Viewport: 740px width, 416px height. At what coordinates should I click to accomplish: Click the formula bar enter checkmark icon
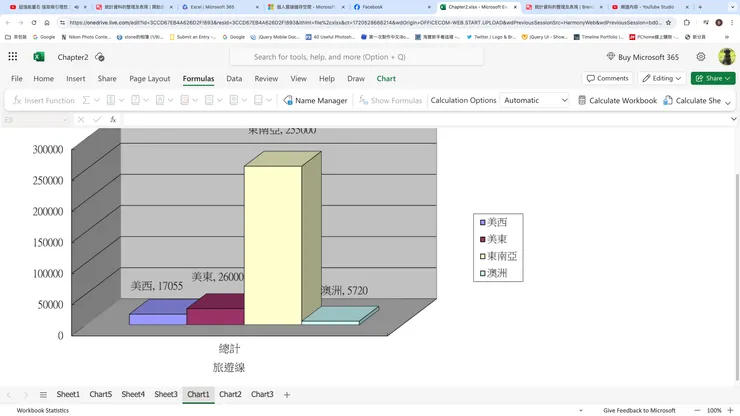(97, 119)
